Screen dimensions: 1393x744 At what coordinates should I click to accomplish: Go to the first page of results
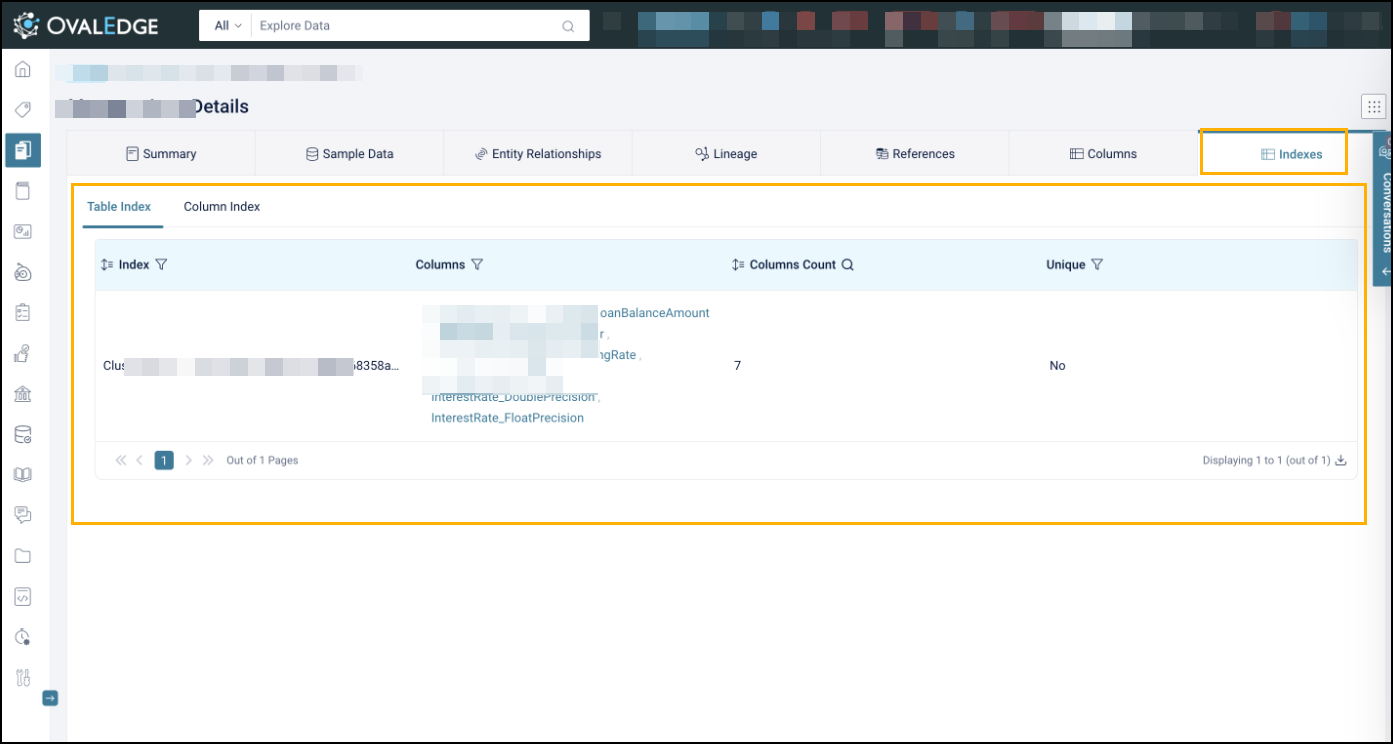click(121, 461)
